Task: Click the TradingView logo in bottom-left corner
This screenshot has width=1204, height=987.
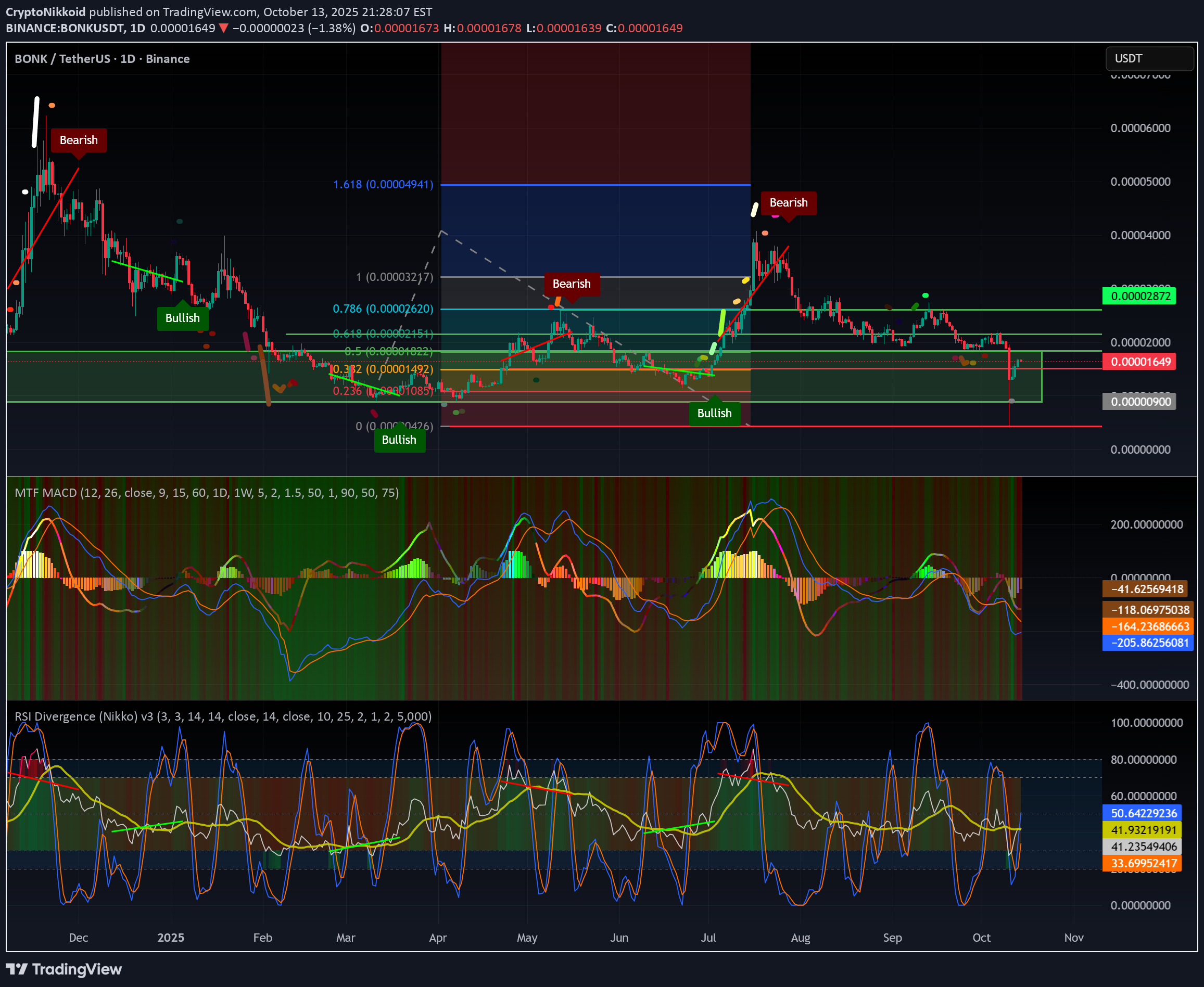Action: tap(62, 969)
